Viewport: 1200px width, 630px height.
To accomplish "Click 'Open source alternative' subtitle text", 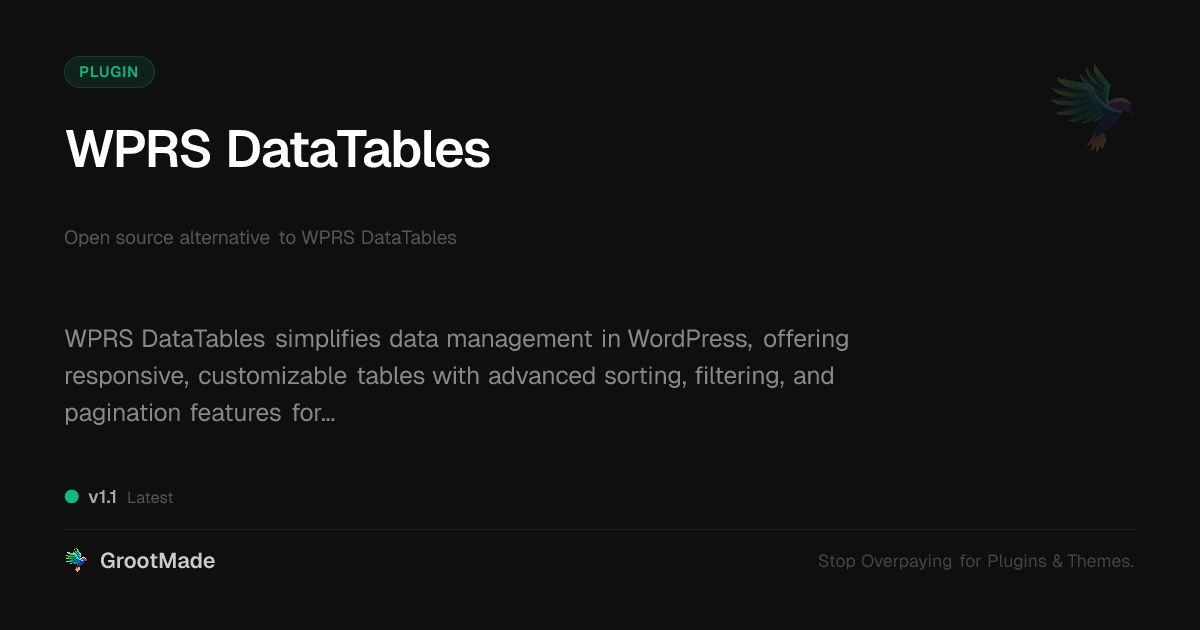I will coord(167,238).
